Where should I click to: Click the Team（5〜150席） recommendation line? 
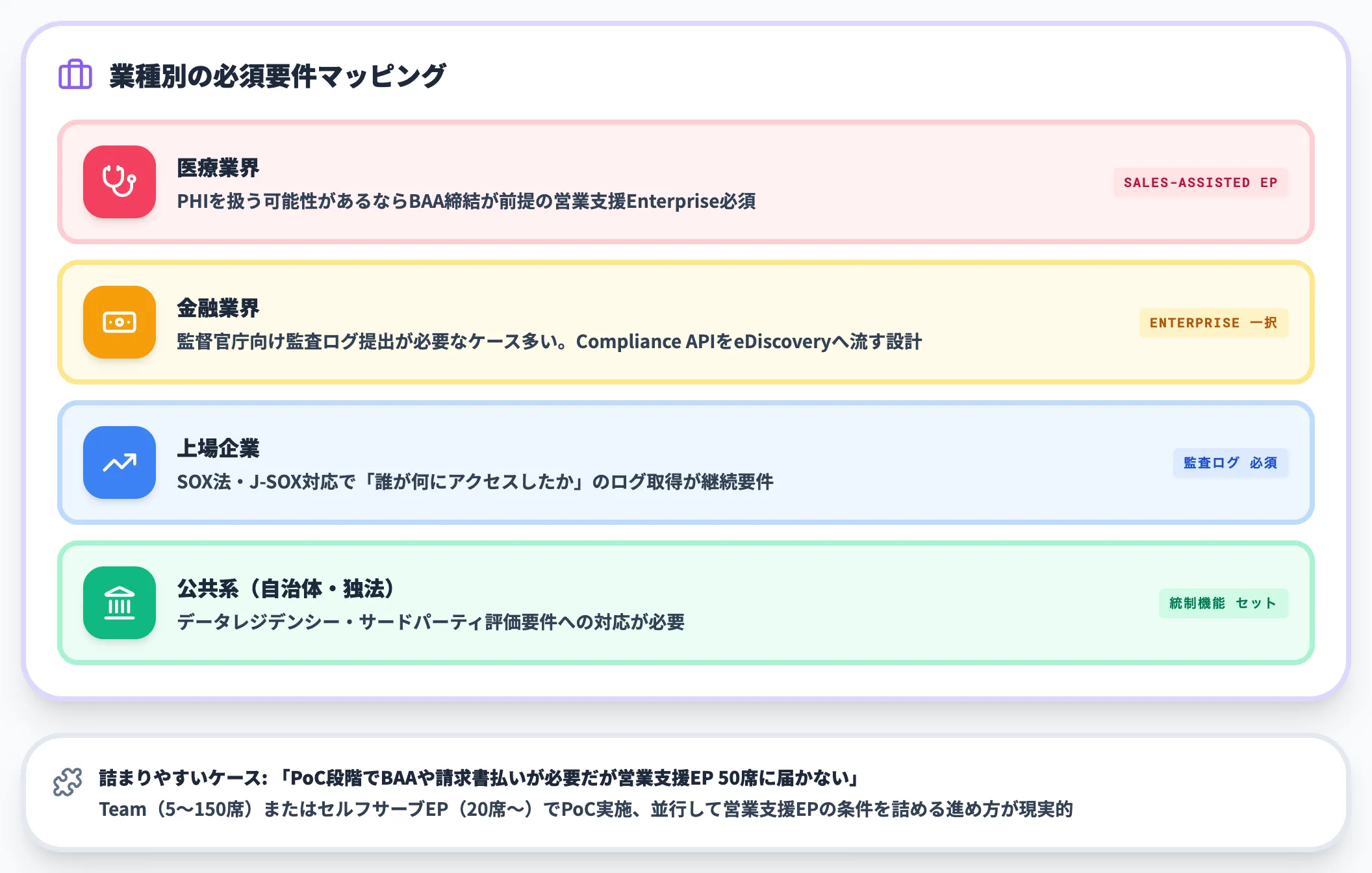coord(586,809)
